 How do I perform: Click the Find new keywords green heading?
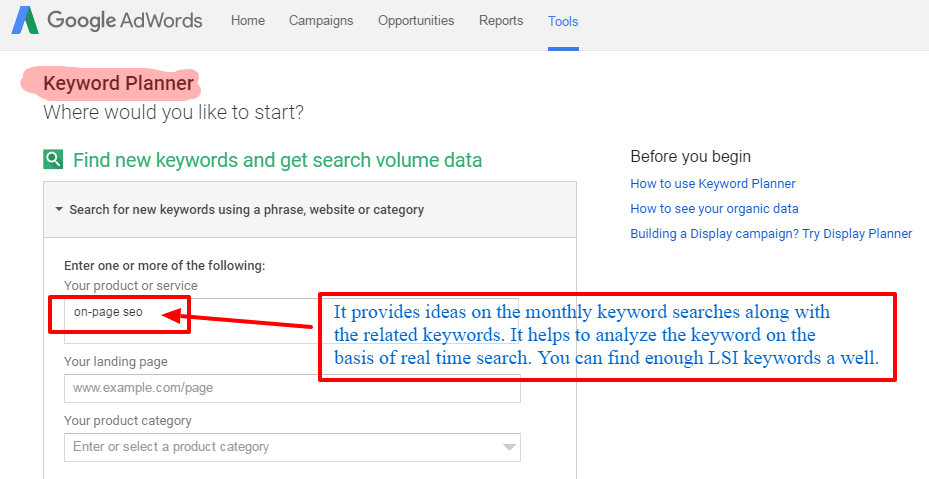(277, 160)
